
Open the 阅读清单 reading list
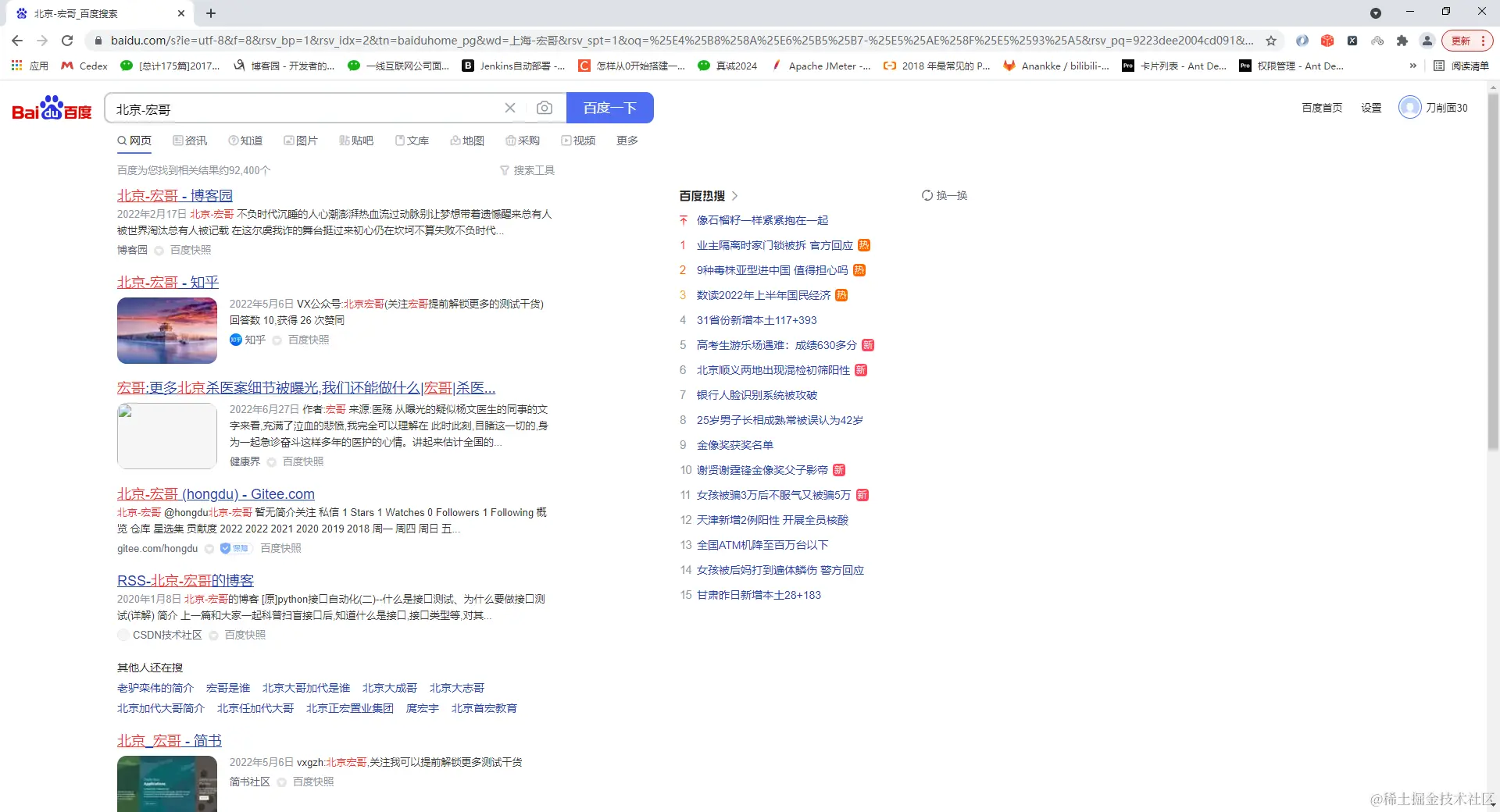(x=1462, y=66)
